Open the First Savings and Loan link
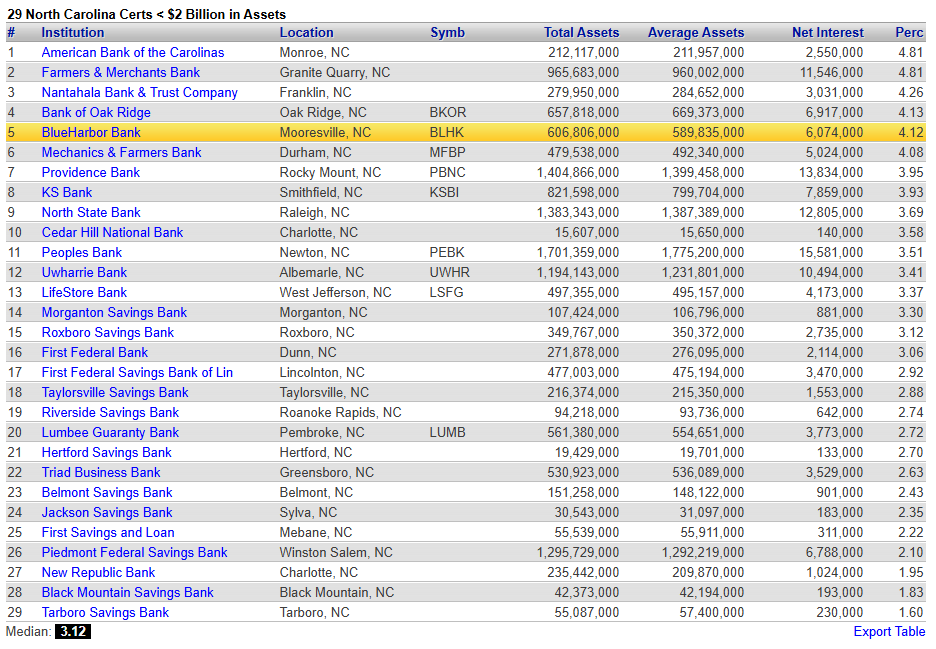936x649 pixels. [x=107, y=533]
